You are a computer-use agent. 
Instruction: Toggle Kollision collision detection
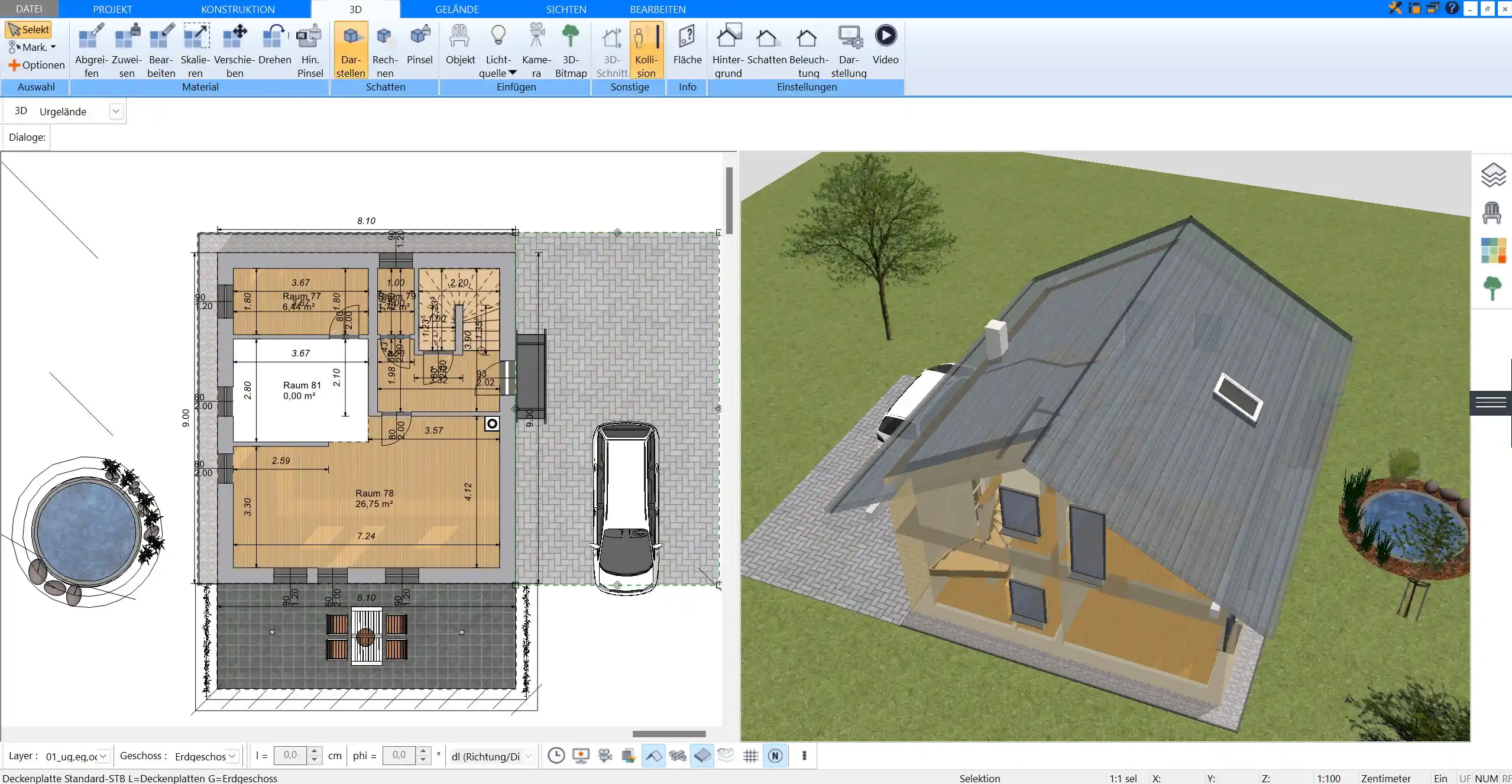coord(646,50)
